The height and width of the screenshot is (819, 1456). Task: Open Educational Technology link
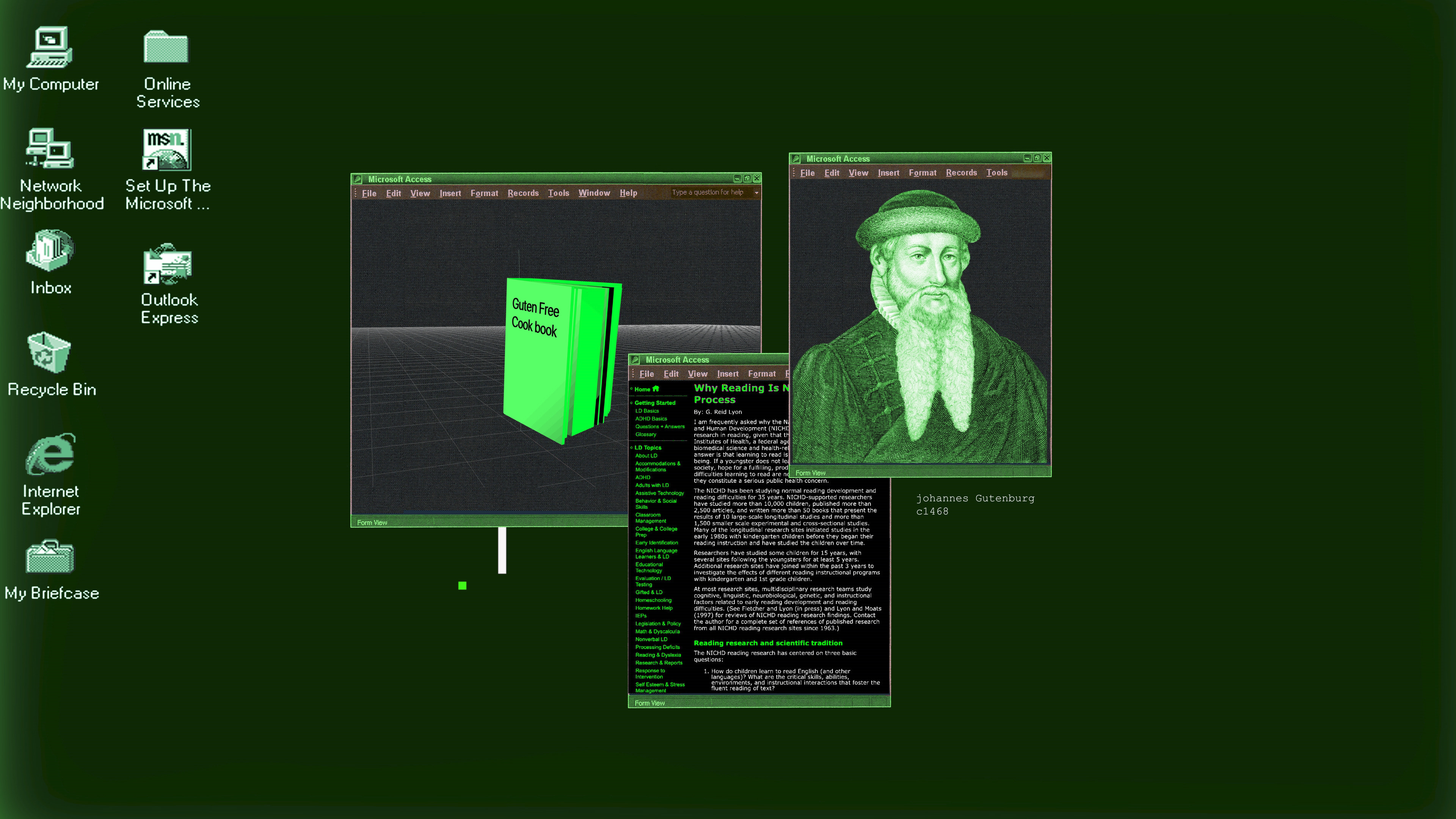pos(649,568)
